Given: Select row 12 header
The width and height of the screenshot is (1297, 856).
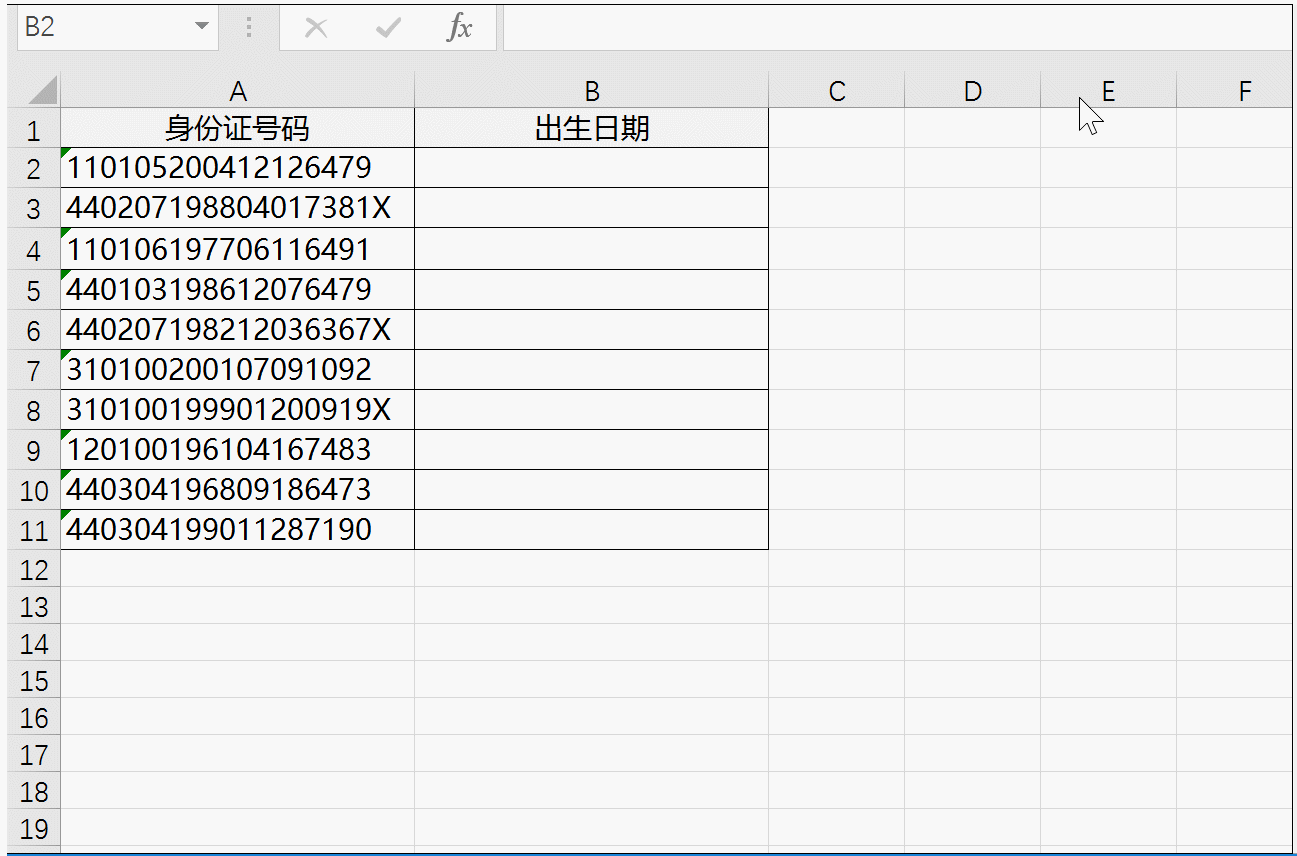Looking at the screenshot, I should point(34,570).
